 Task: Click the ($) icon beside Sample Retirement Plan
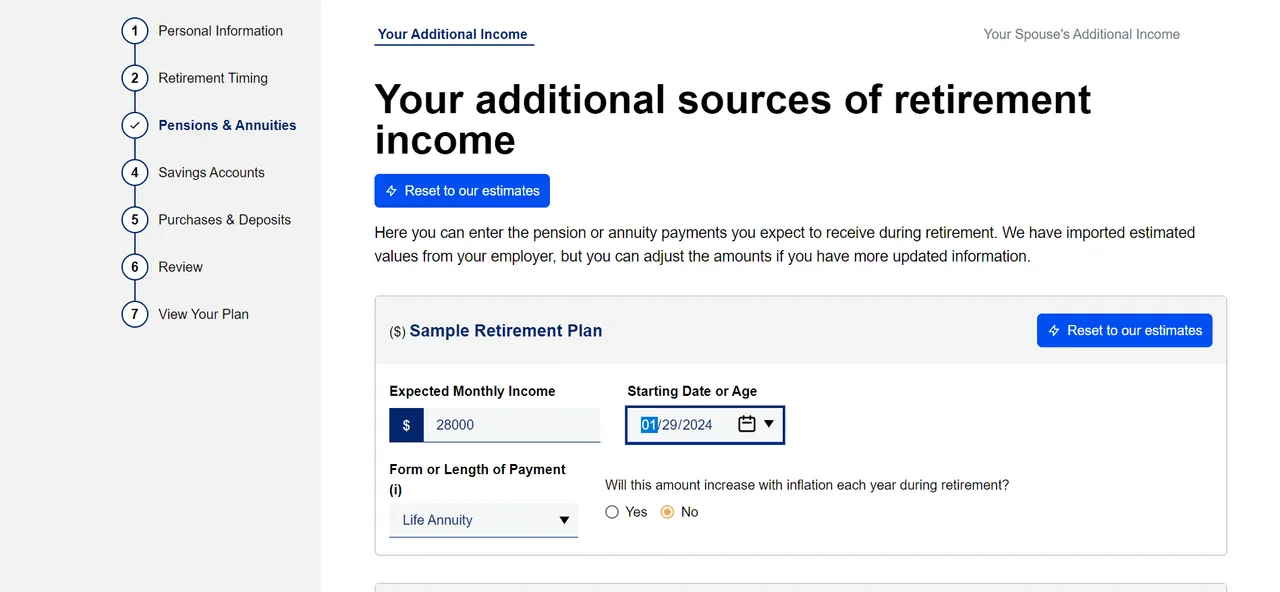396,331
